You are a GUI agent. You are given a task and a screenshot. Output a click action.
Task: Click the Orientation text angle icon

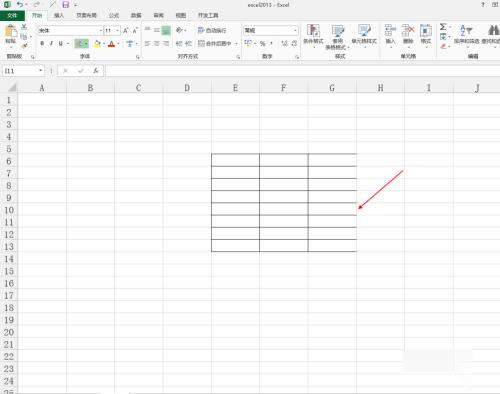(x=180, y=30)
